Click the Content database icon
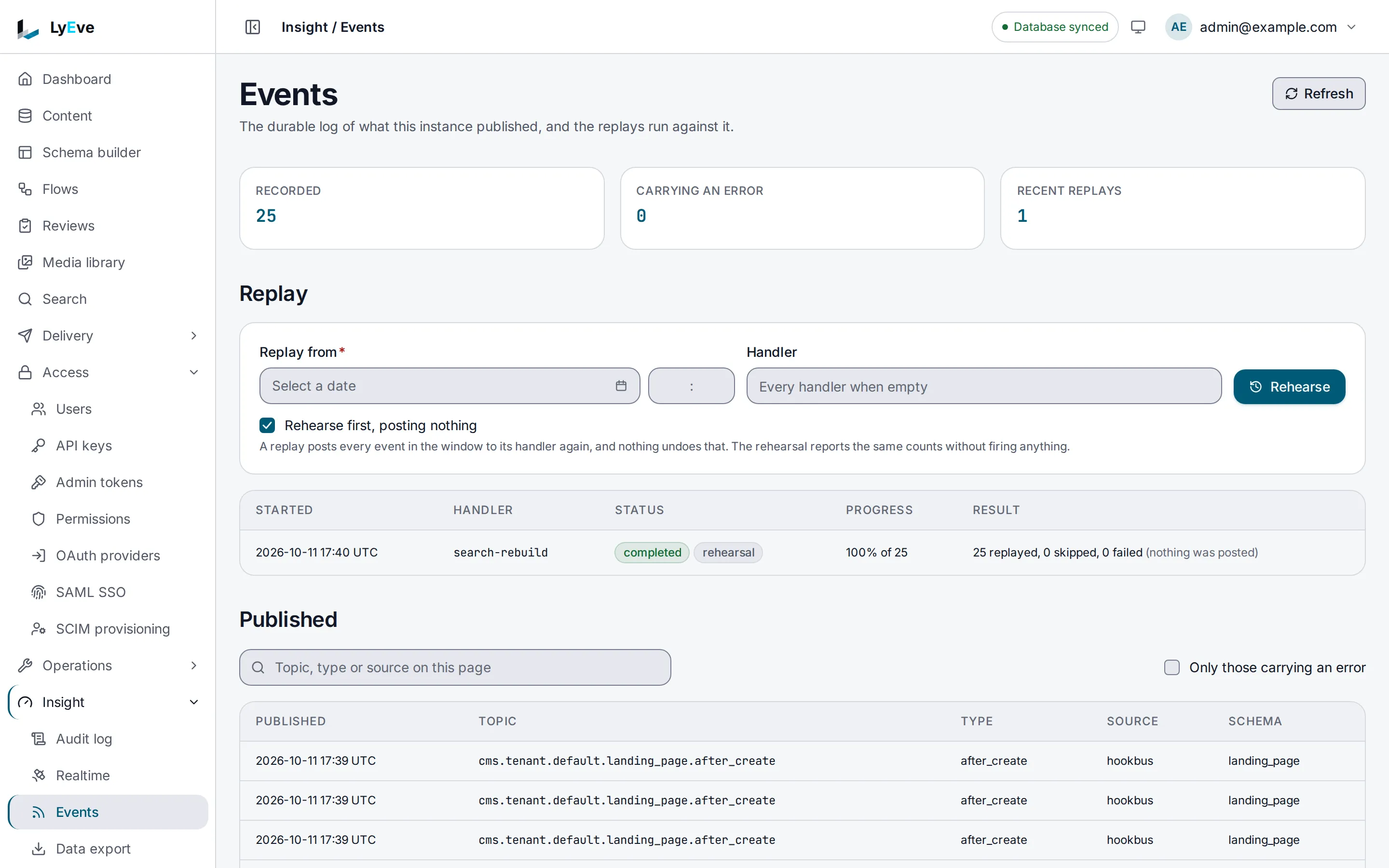Viewport: 1389px width, 868px height. [25, 115]
